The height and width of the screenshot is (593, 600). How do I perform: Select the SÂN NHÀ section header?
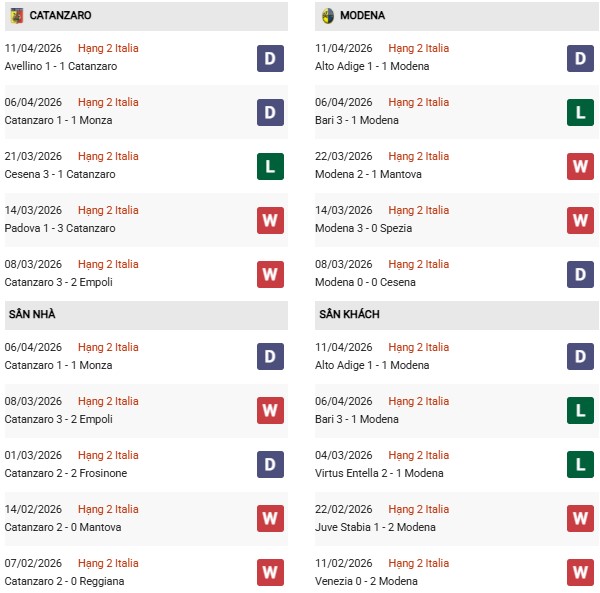tap(33, 314)
